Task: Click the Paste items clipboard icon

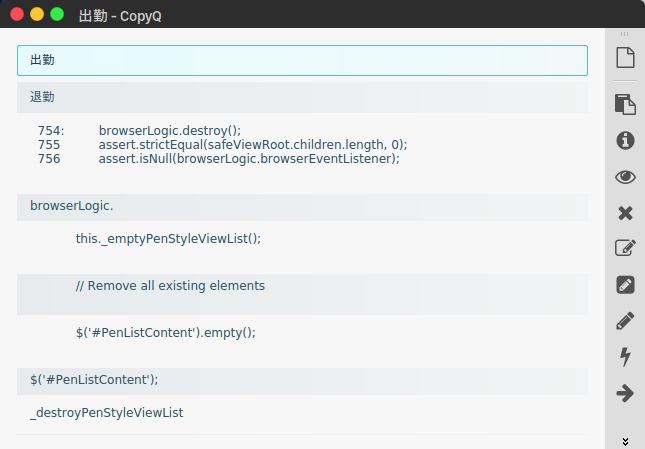Action: click(x=625, y=104)
